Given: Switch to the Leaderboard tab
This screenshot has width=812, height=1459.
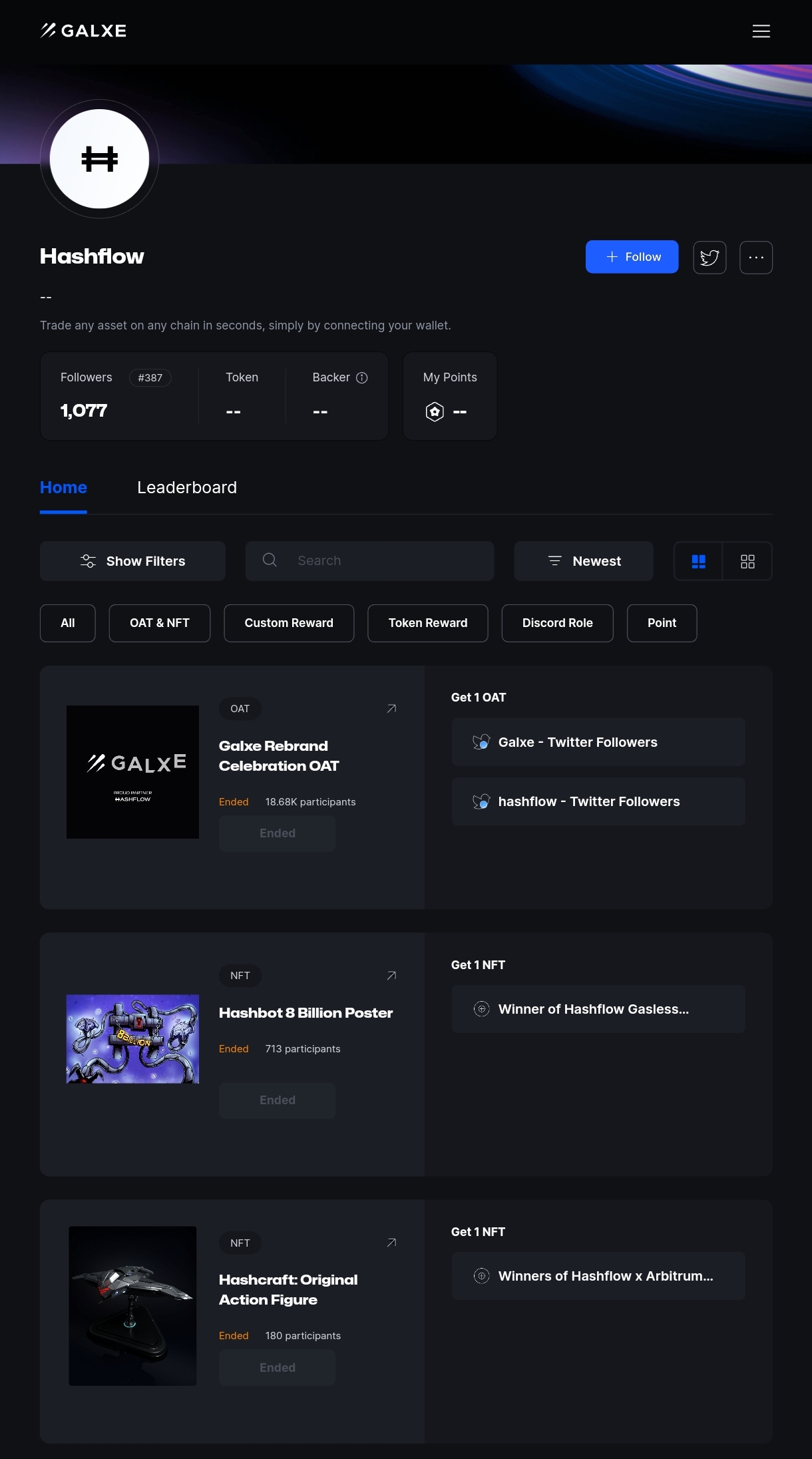Looking at the screenshot, I should point(187,487).
